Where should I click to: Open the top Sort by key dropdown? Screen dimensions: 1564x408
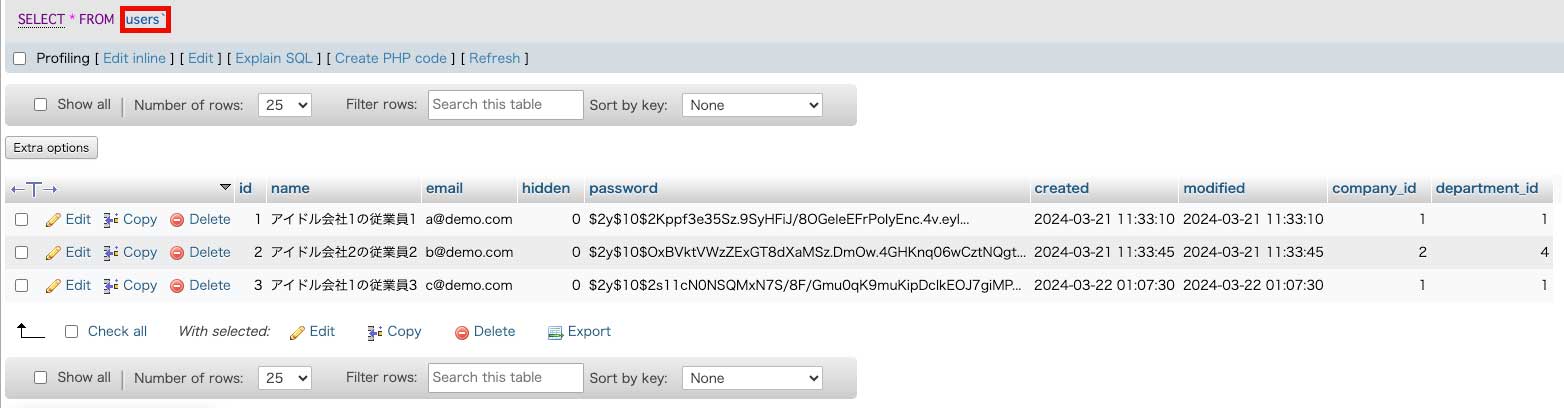point(752,105)
